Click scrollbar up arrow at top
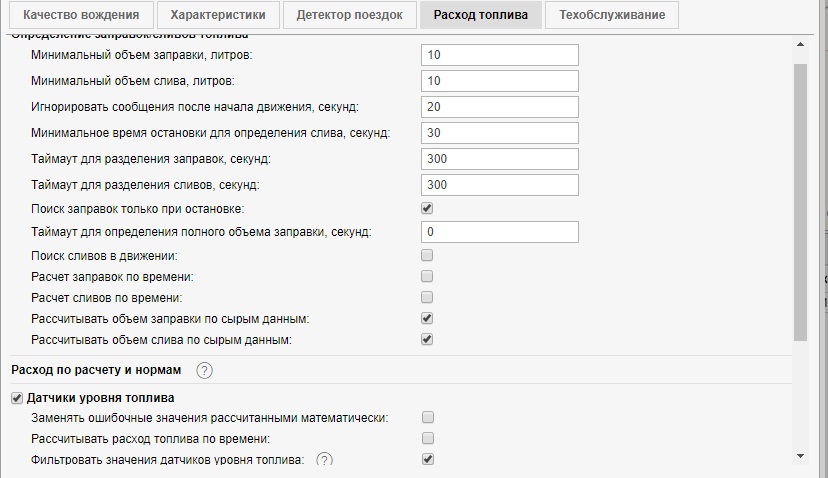The width and height of the screenshot is (828, 478). [x=799, y=46]
